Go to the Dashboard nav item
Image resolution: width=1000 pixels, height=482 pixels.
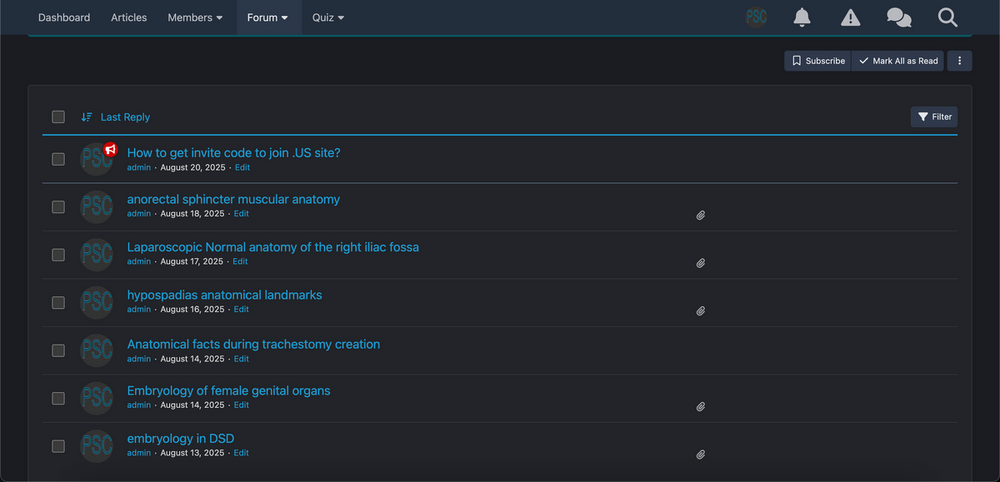coord(64,17)
